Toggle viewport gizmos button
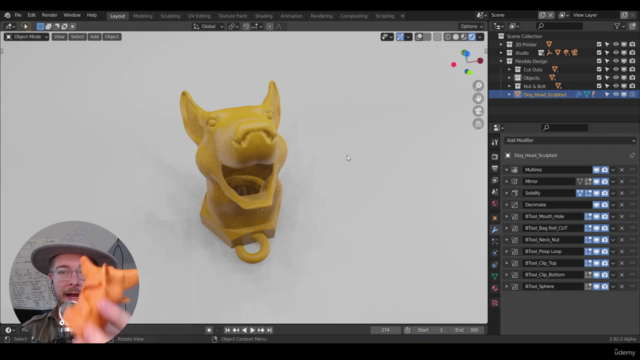The image size is (640, 360). (x=400, y=37)
